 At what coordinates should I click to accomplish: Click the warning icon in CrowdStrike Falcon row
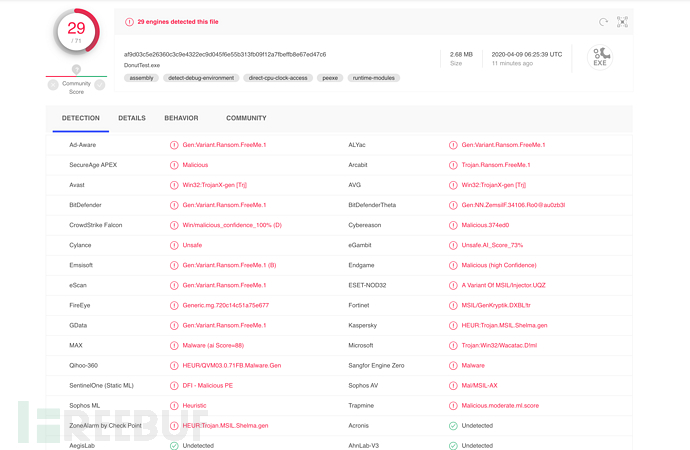coord(174,225)
